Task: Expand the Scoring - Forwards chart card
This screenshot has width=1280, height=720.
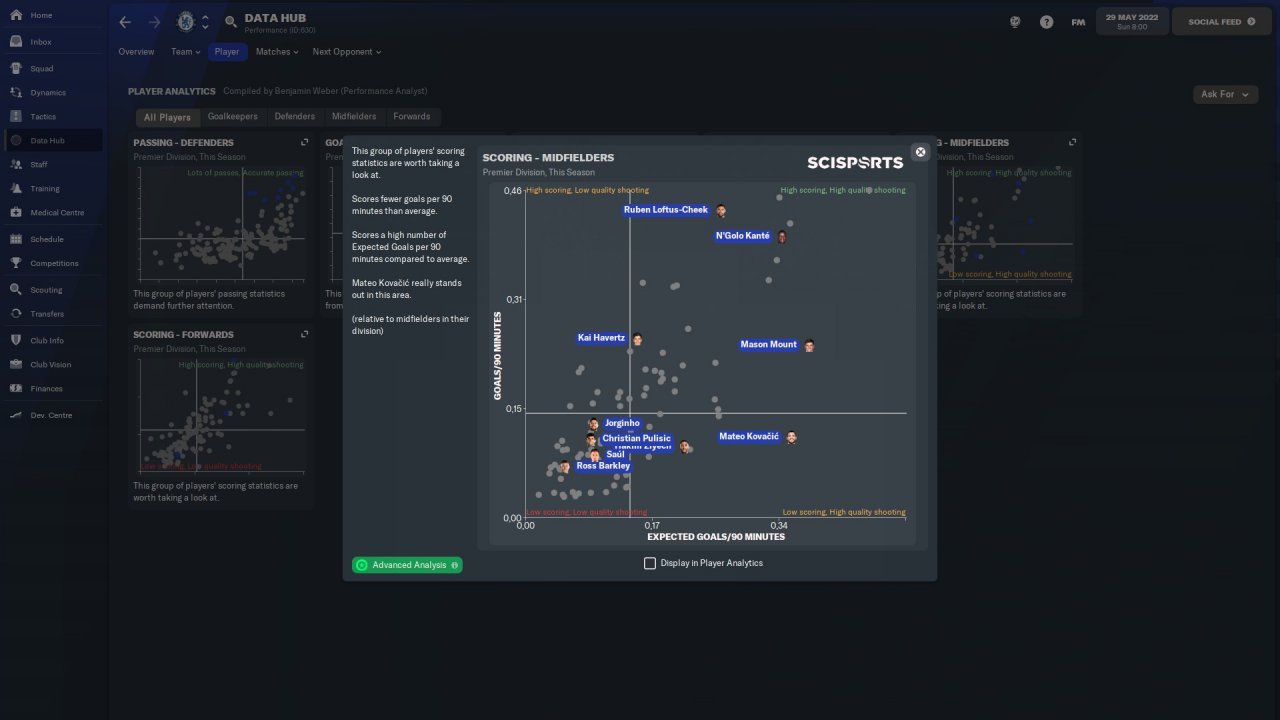Action: [x=305, y=335]
